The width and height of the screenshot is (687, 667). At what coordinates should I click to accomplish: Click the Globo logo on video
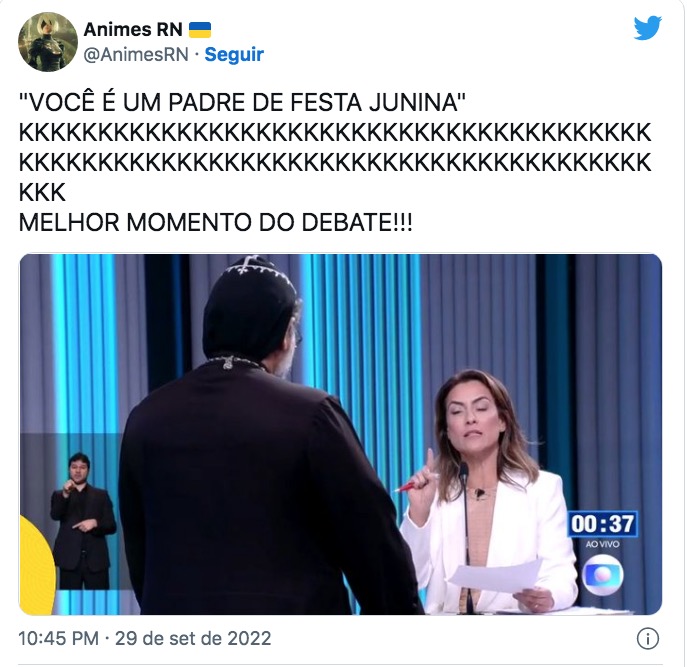click(x=603, y=575)
